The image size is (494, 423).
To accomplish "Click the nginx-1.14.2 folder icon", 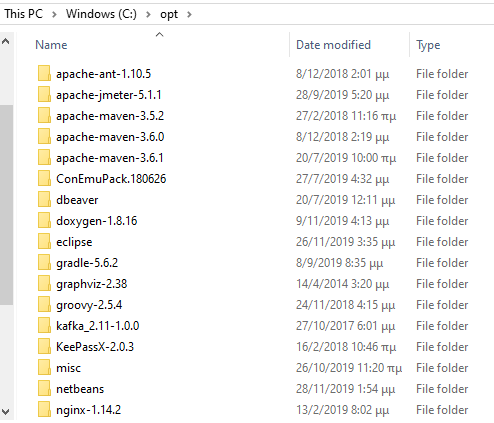I will click(44, 409).
